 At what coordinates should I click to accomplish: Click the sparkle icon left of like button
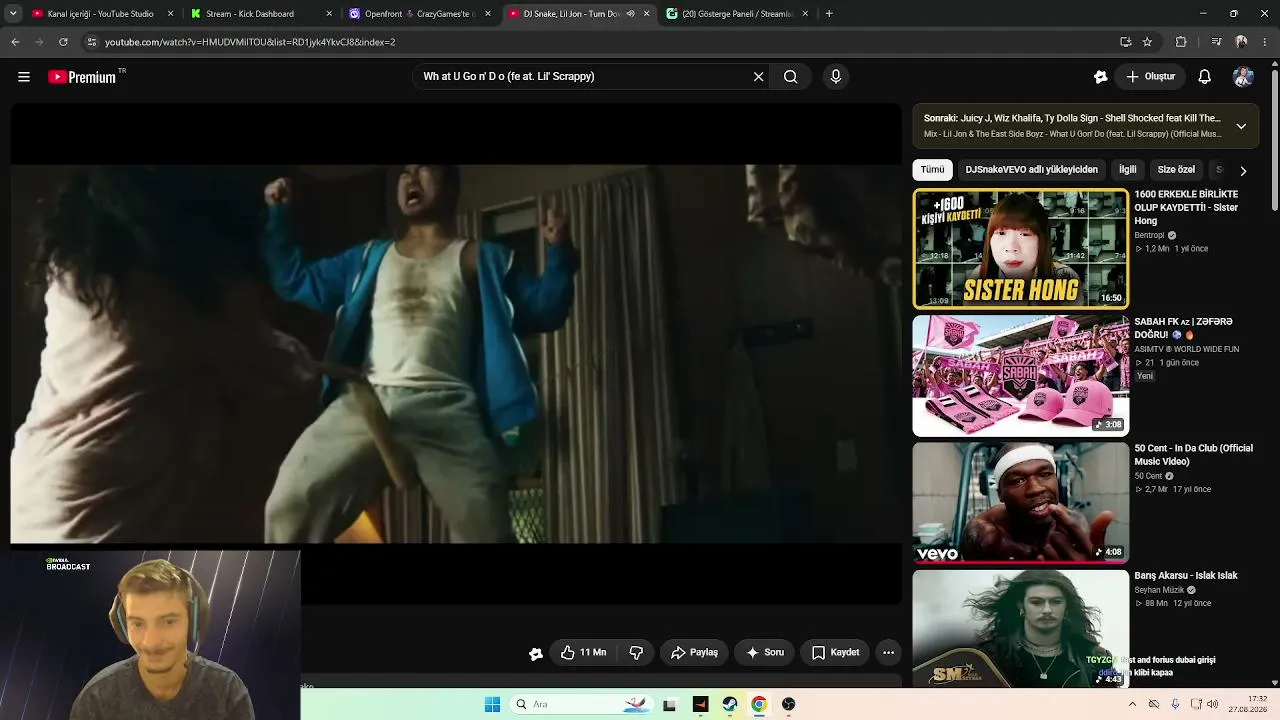(536, 654)
